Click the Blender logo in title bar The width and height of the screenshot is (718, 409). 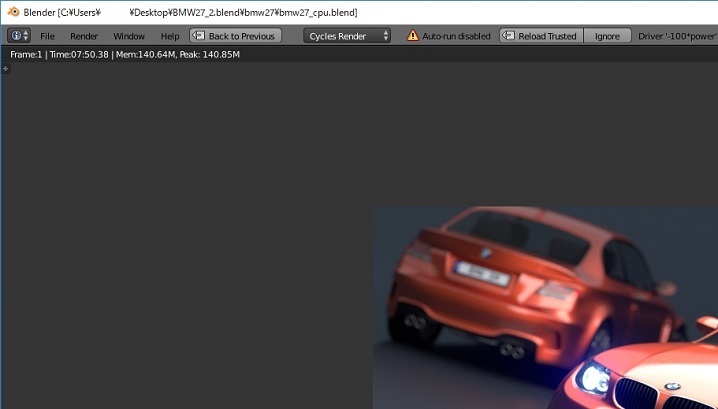[13, 11]
